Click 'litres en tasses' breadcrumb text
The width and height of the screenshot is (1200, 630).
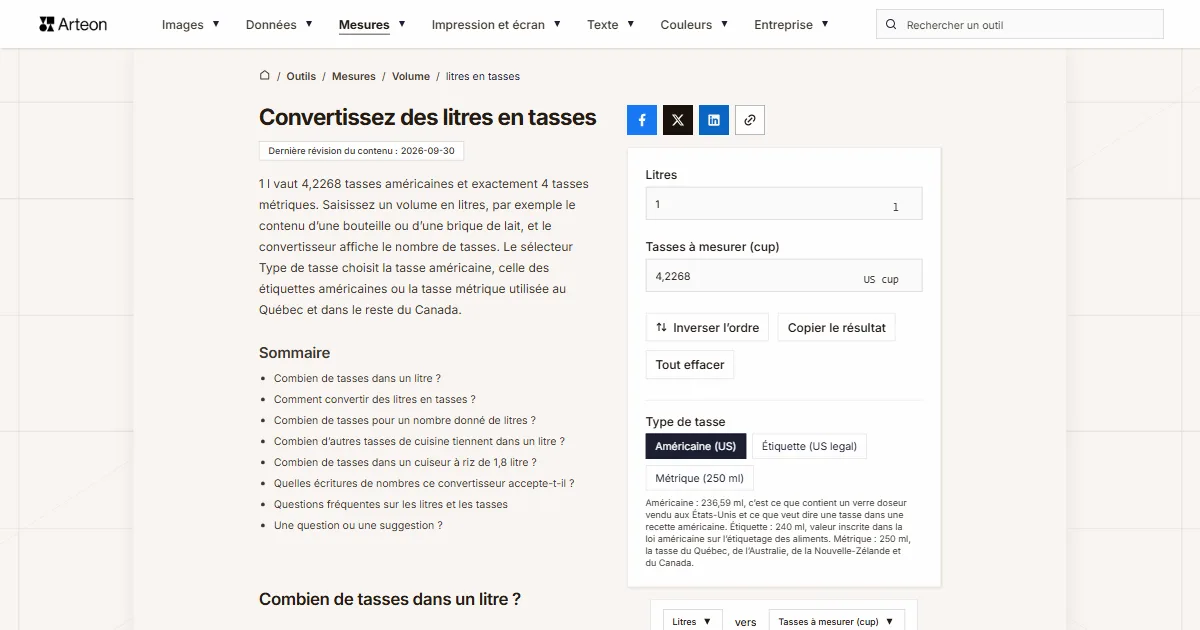click(x=483, y=76)
